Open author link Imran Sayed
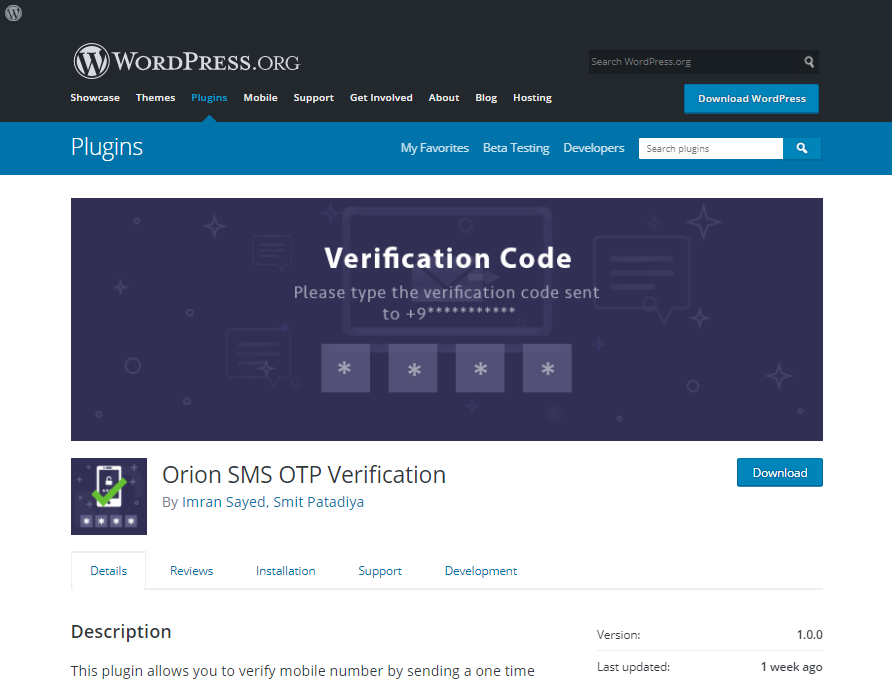 (223, 502)
